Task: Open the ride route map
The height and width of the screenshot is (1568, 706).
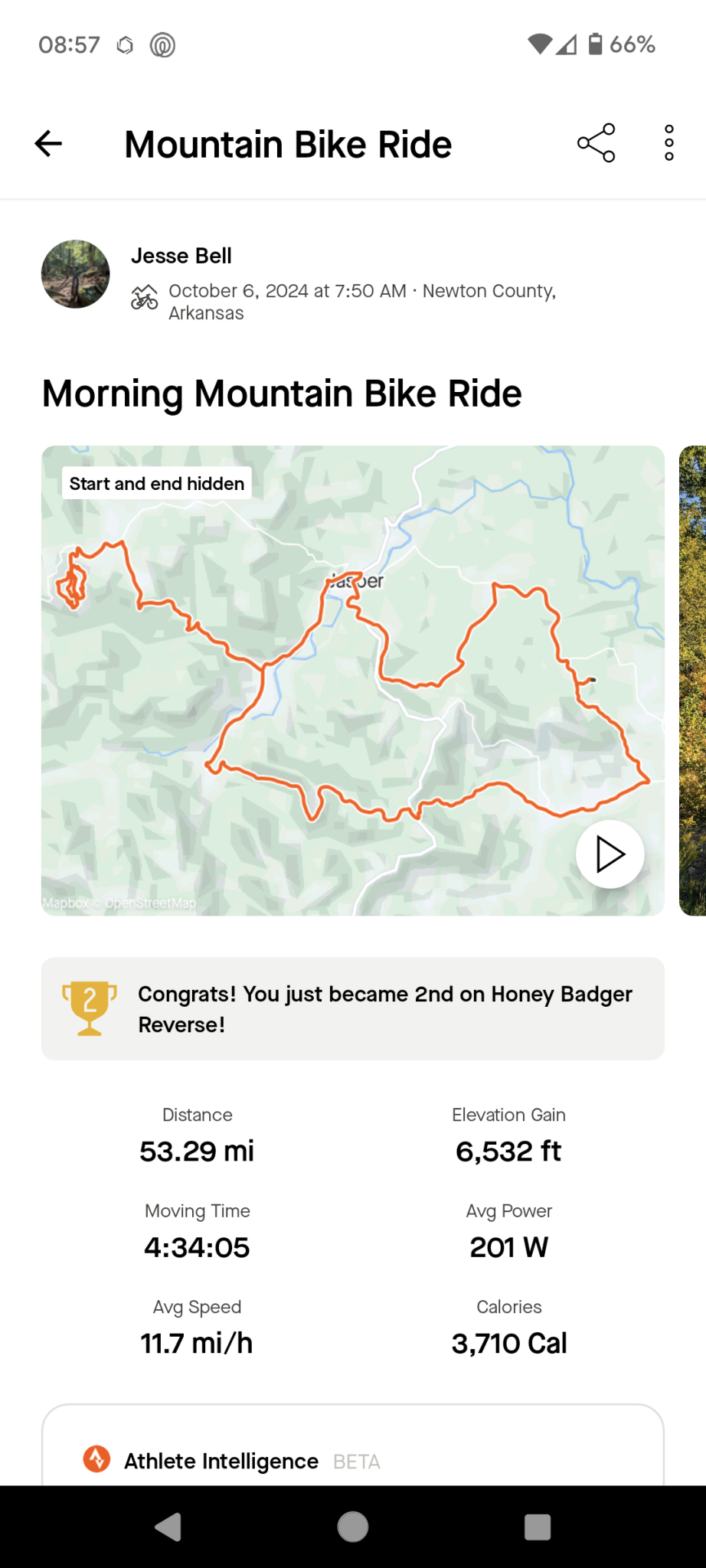Action: point(352,689)
